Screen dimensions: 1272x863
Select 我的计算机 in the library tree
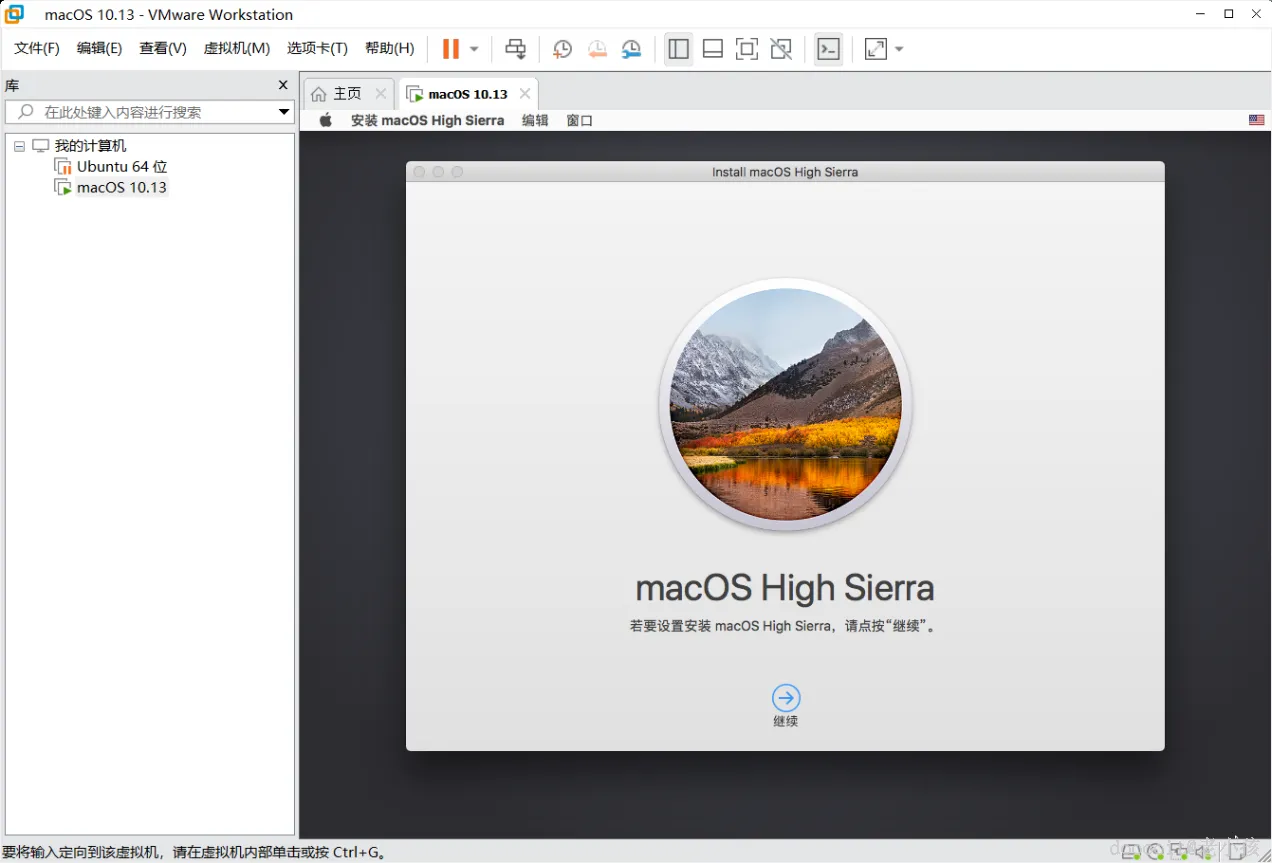[x=90, y=146]
